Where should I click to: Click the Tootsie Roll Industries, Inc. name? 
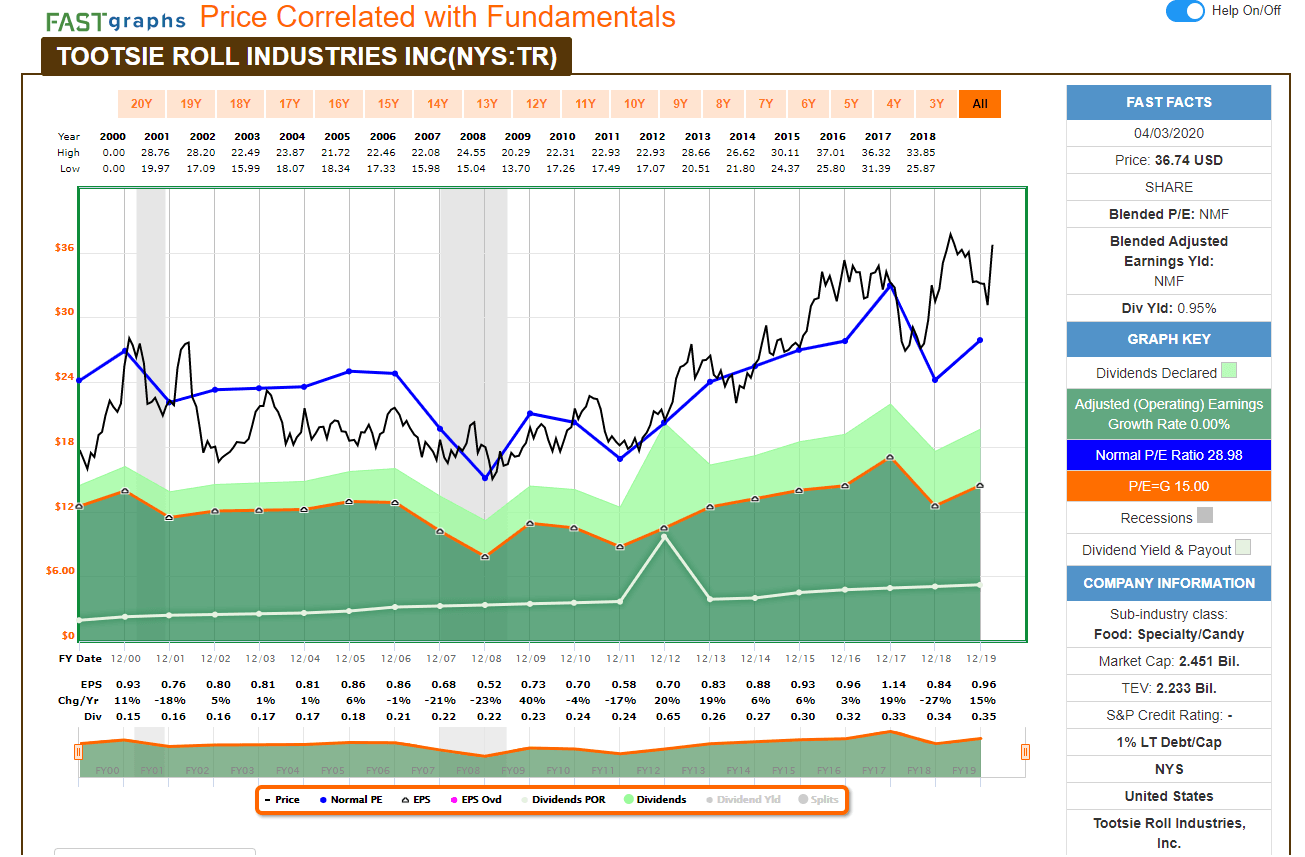point(1169,833)
